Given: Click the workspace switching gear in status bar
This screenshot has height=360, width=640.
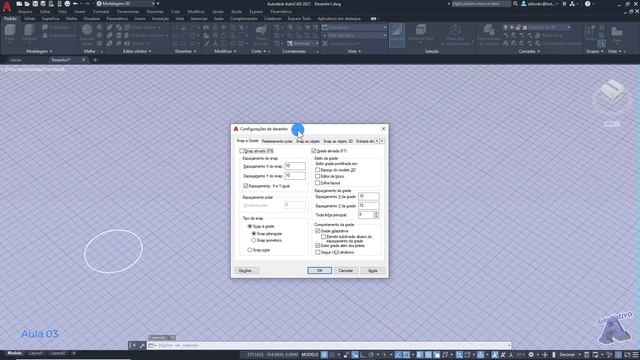Looking at the screenshot, I should (531, 355).
